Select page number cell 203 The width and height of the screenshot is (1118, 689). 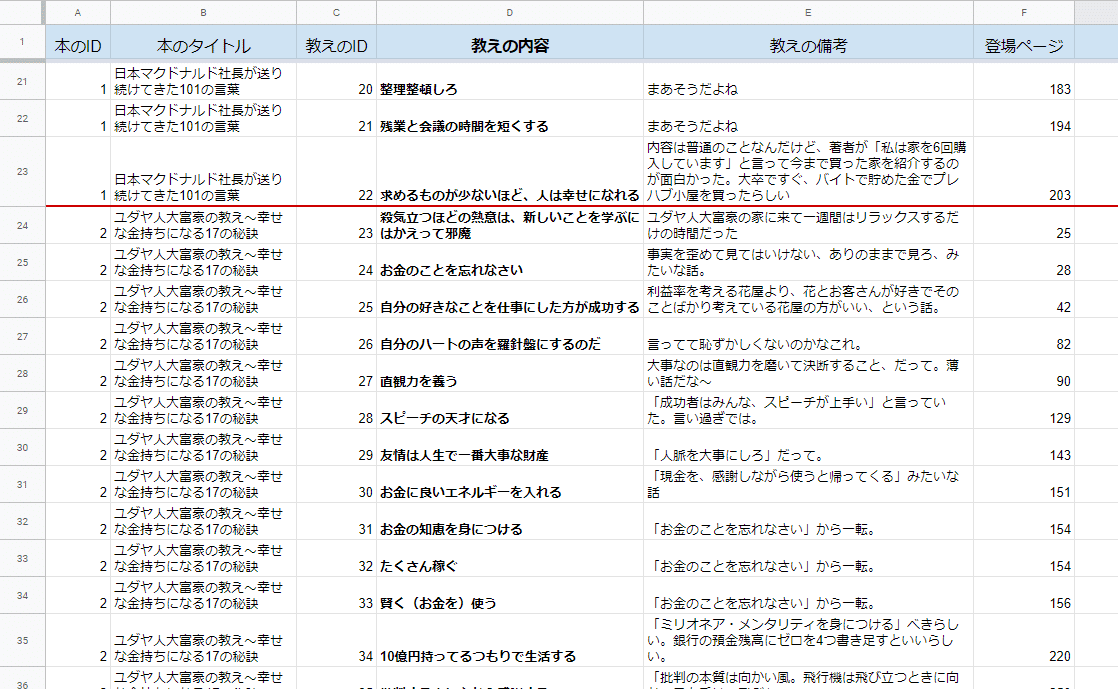pyautogui.click(x=1024, y=171)
